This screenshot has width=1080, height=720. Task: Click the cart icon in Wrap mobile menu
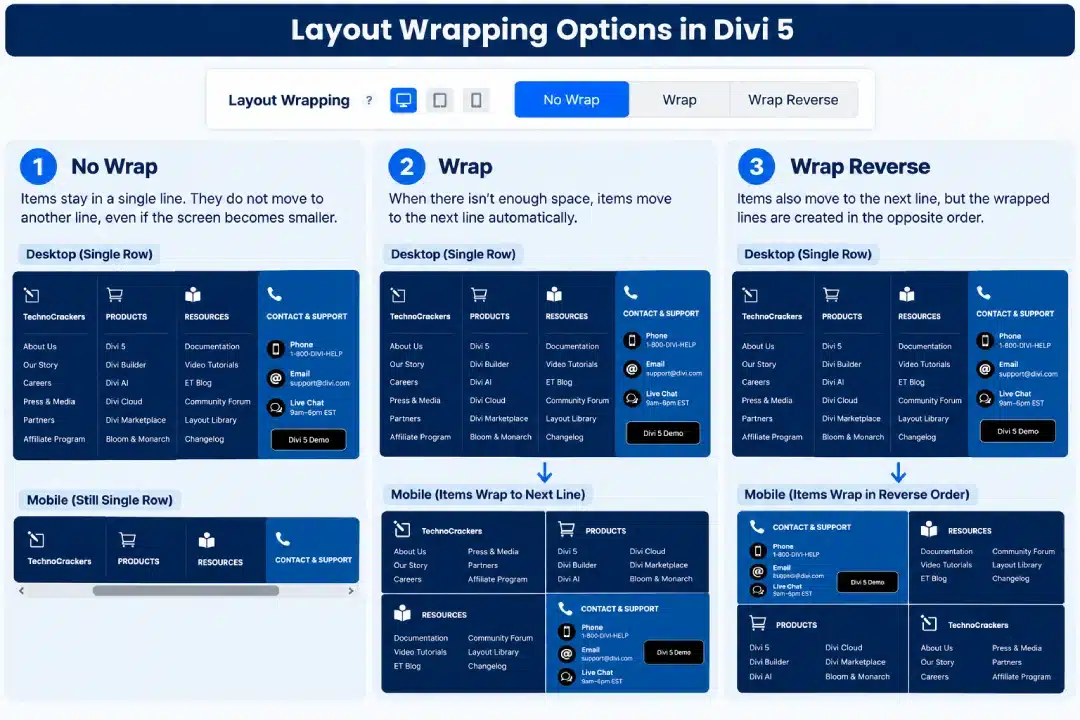[x=566, y=529]
